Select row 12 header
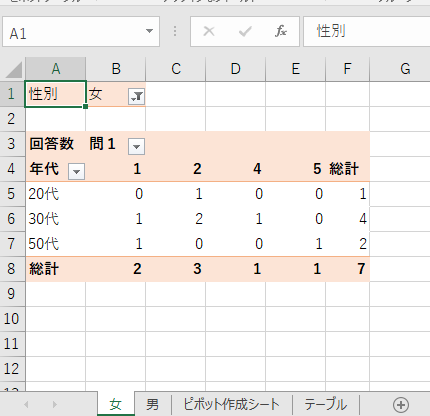This screenshot has width=430, height=416. (x=12, y=369)
